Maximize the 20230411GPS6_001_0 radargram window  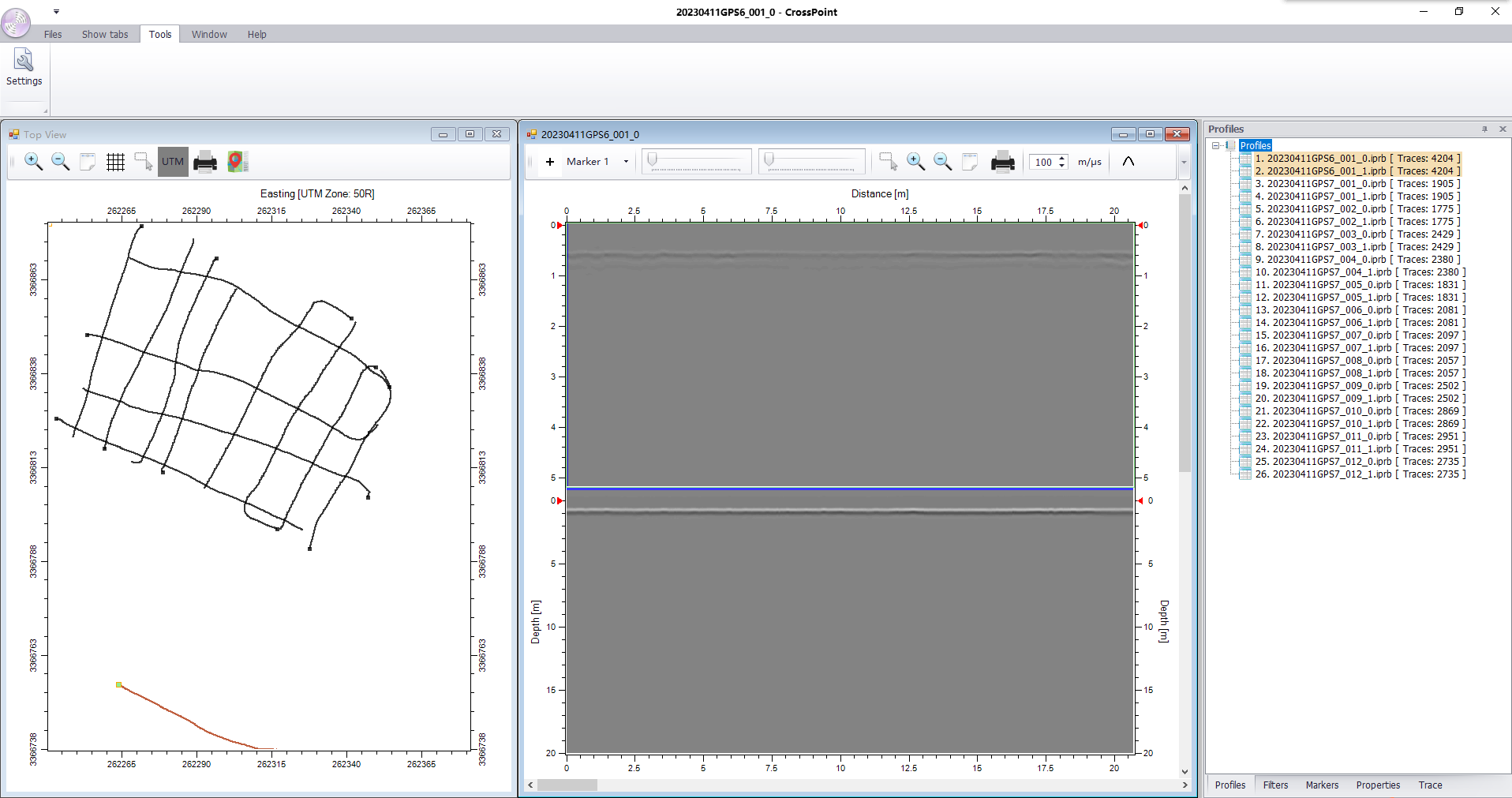coord(1150,134)
